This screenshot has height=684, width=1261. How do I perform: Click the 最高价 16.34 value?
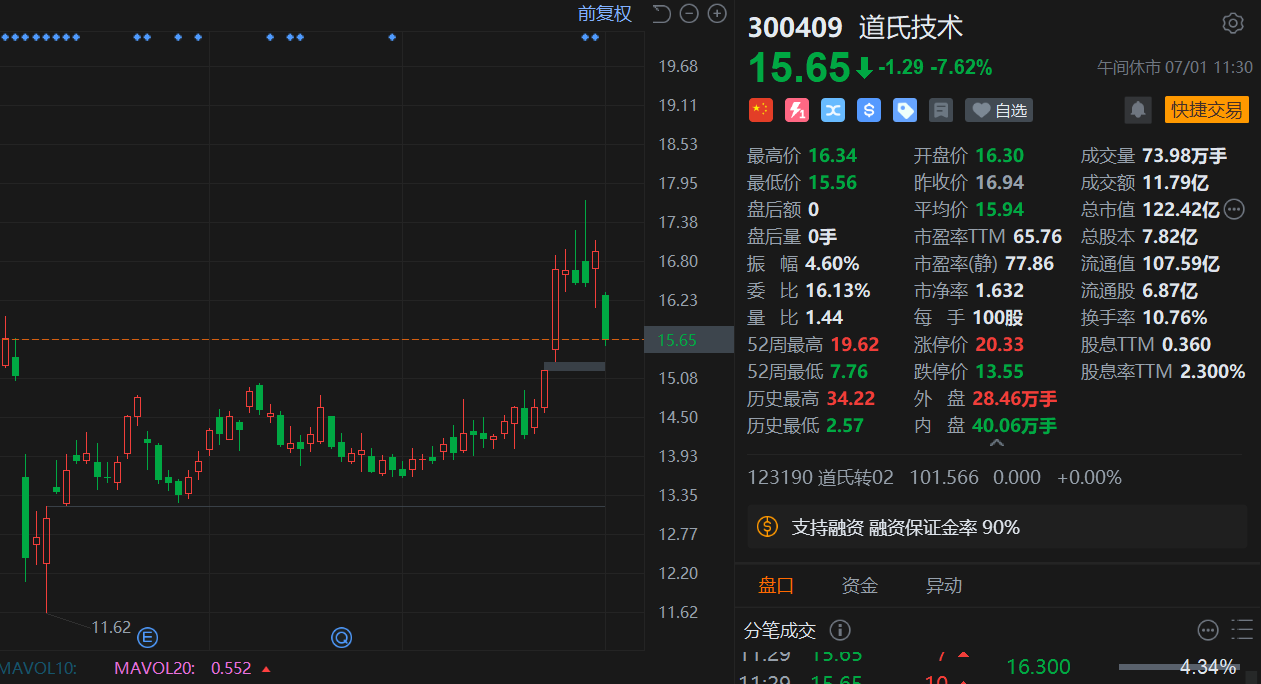(832, 155)
